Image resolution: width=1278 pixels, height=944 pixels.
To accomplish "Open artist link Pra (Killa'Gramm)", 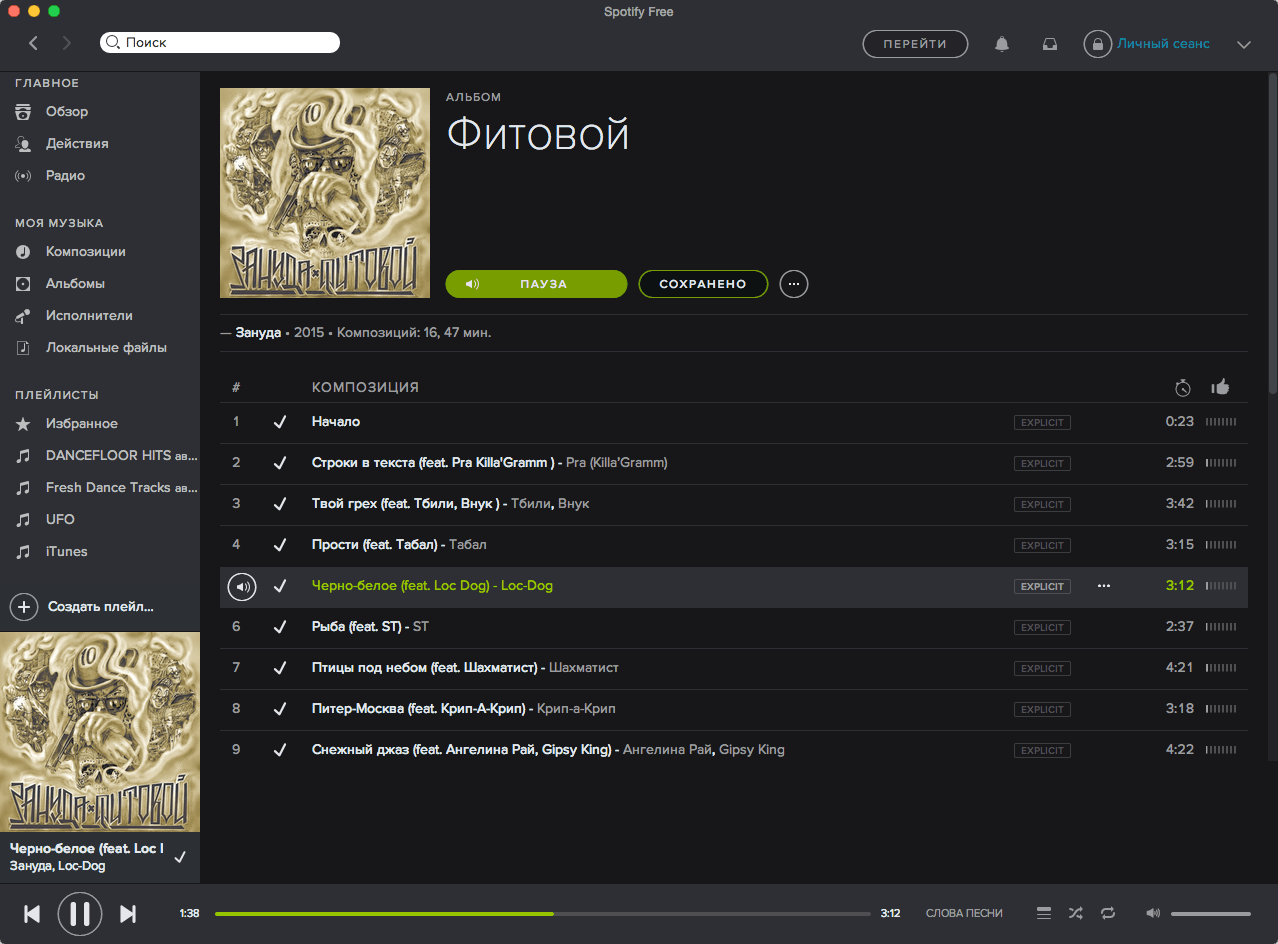I will point(616,462).
